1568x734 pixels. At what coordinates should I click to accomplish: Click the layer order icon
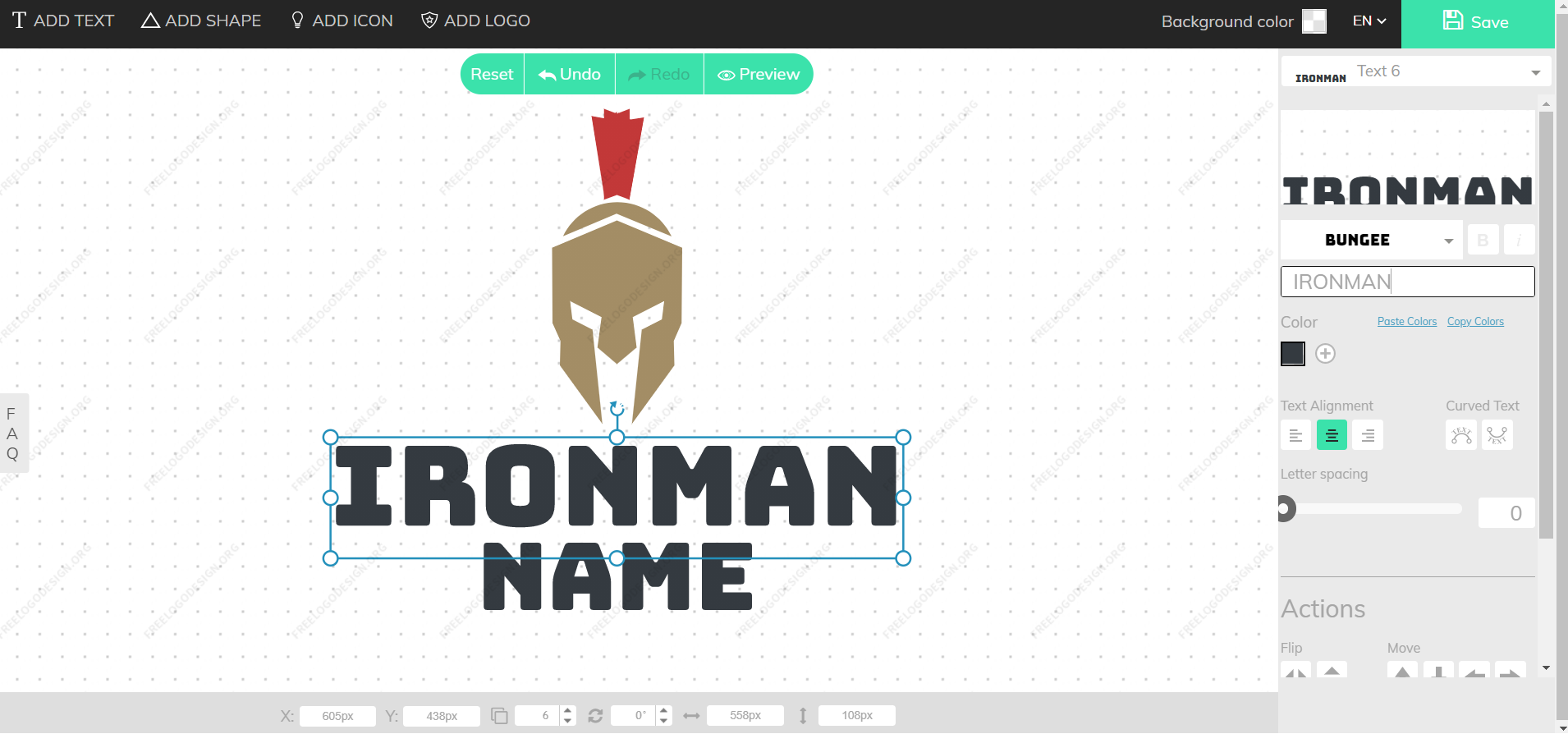point(499,716)
